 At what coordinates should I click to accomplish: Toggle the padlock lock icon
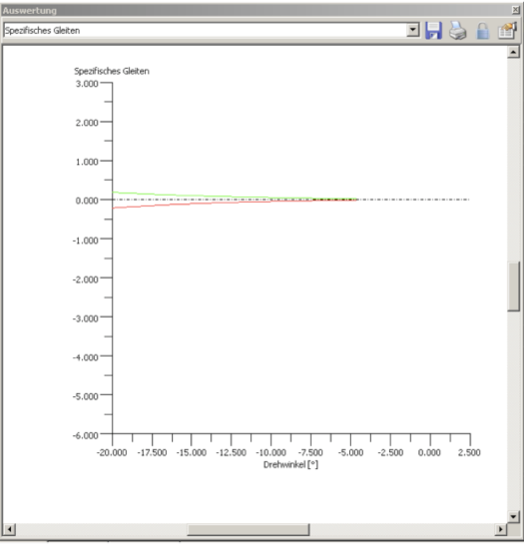tap(482, 31)
